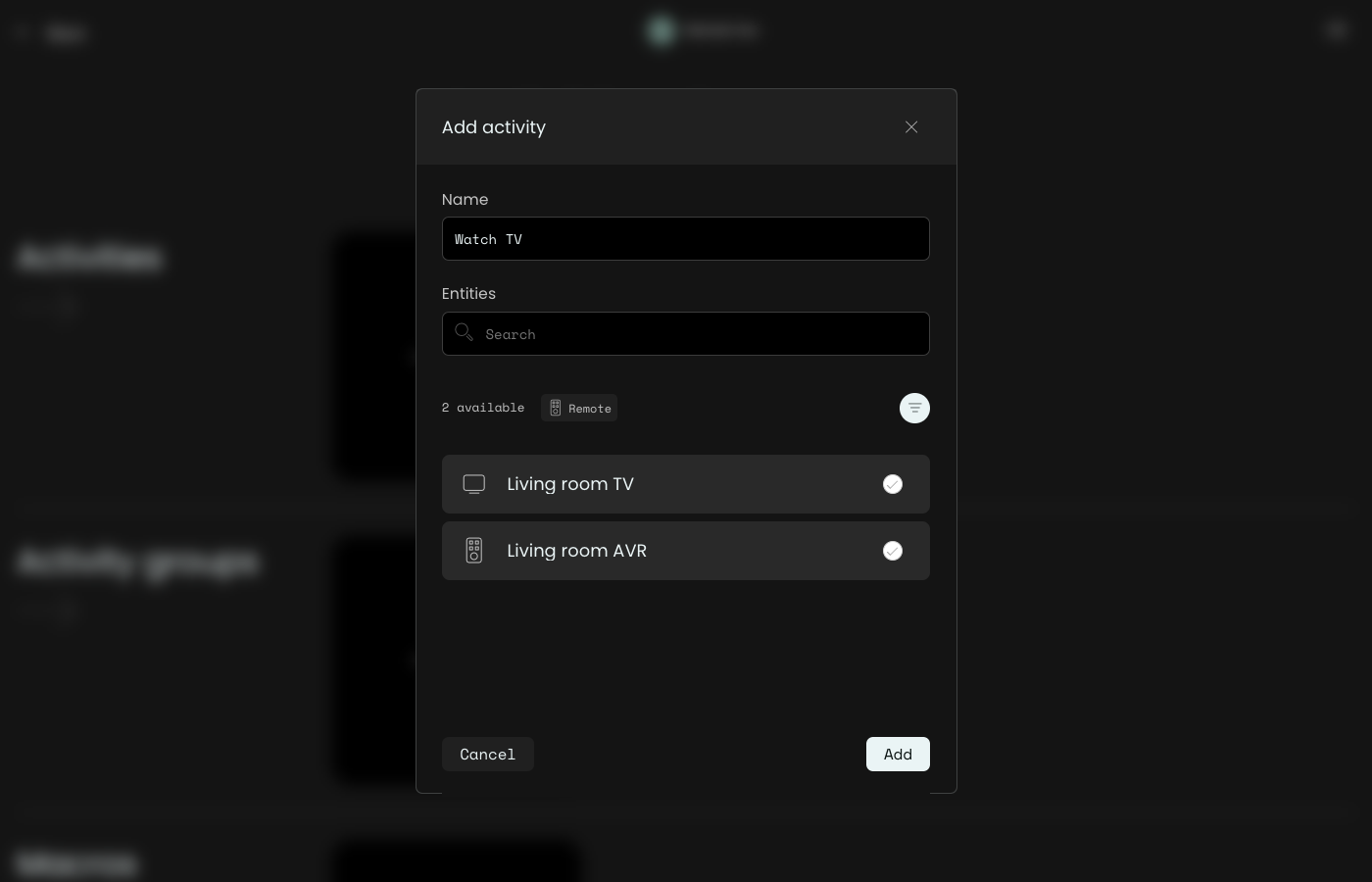
Task: Toggle the Living room AVR checkmark
Action: pyautogui.click(x=893, y=551)
